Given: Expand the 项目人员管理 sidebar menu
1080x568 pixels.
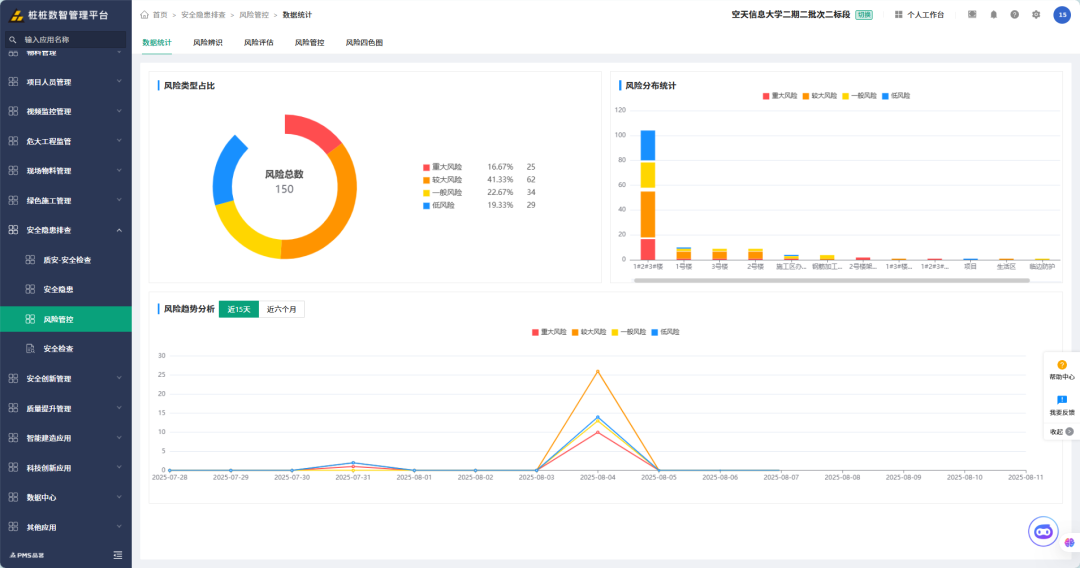Looking at the screenshot, I should pyautogui.click(x=66, y=82).
